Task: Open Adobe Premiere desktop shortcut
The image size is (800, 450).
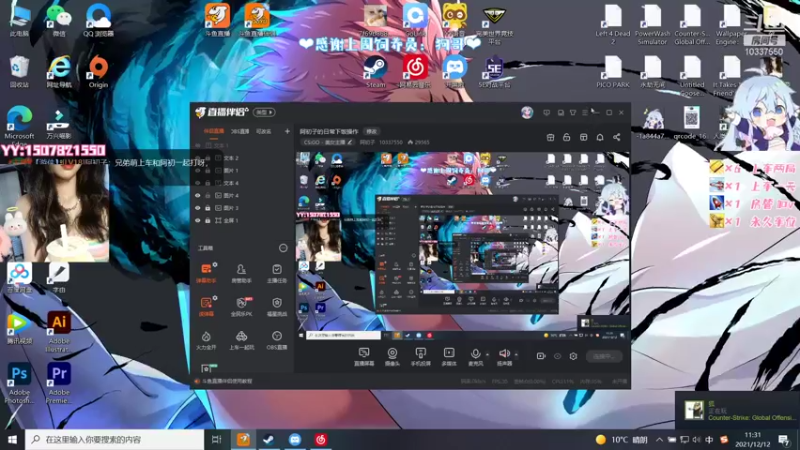Action: pos(59,383)
